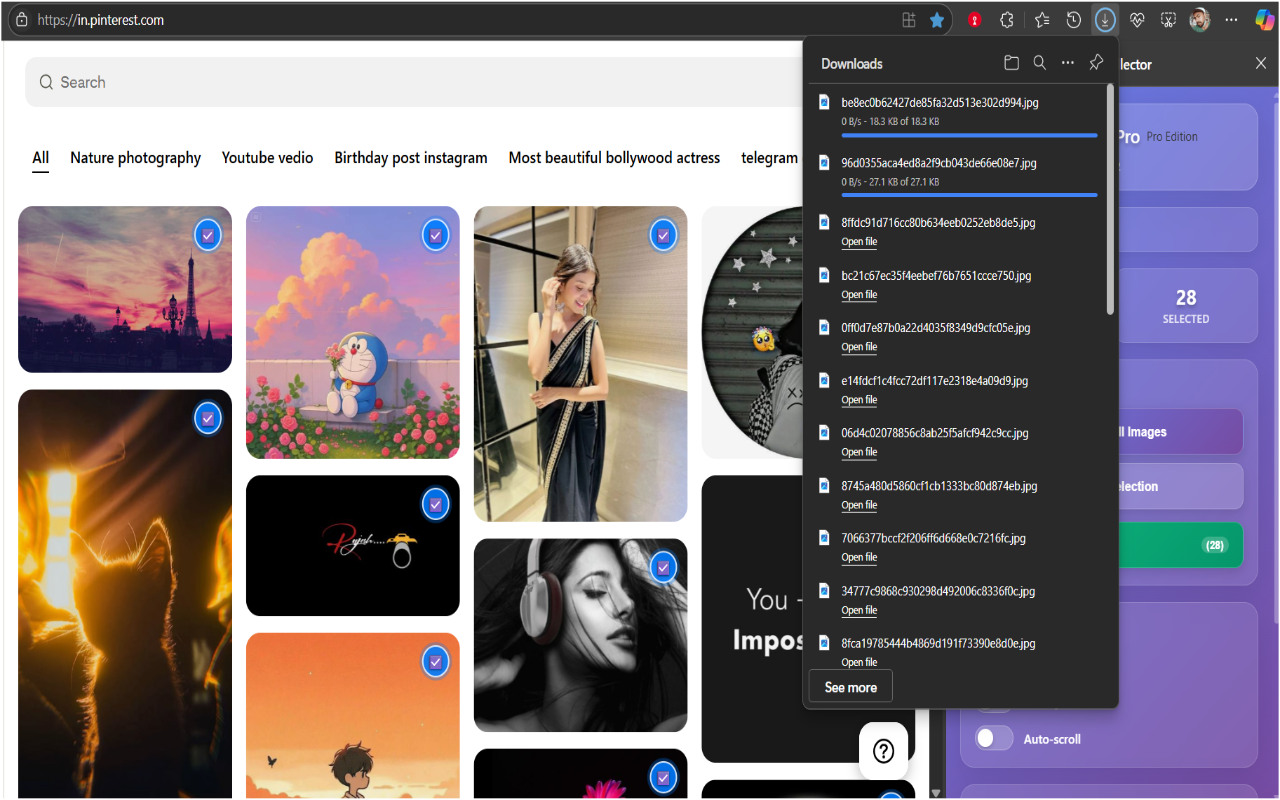
Task: Uncheck the Eiffel Tower sunset image checkbox
Action: click(208, 235)
